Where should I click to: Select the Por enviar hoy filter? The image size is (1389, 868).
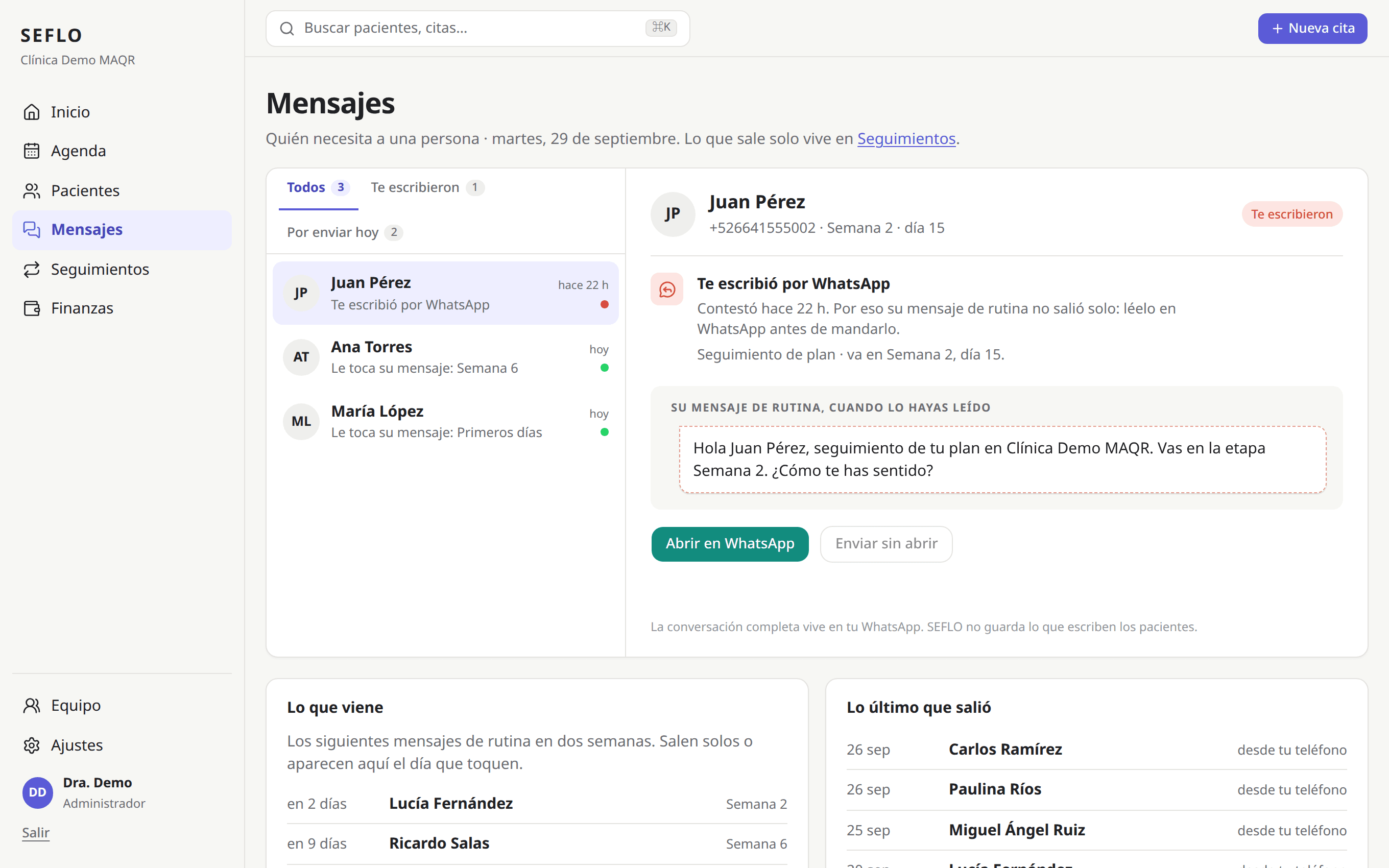[344, 232]
